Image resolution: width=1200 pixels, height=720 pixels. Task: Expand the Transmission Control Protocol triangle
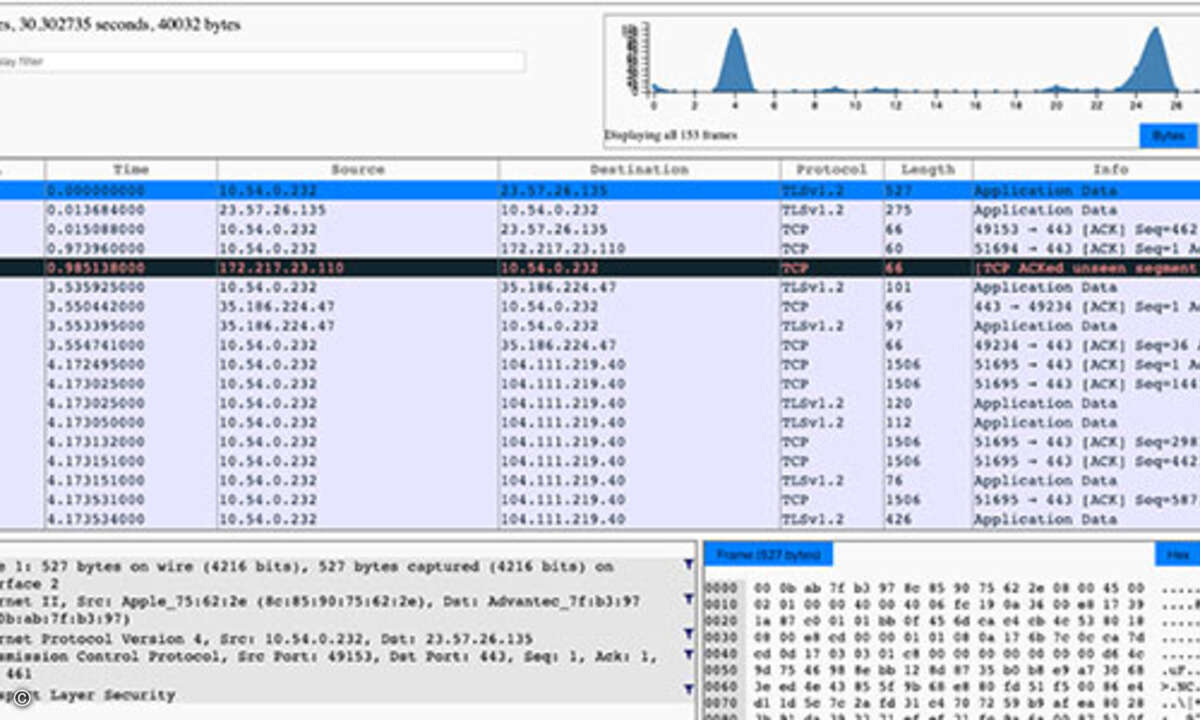pos(688,654)
